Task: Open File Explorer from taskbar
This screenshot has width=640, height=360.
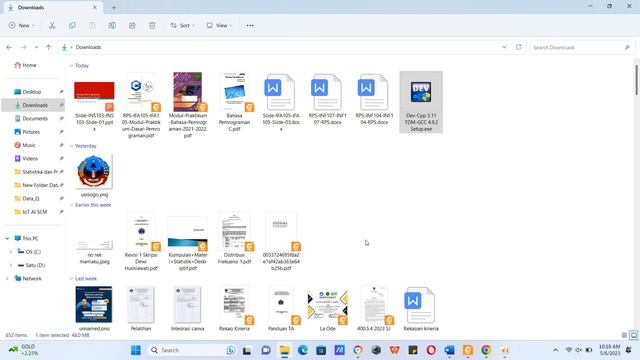Action: 284,350
